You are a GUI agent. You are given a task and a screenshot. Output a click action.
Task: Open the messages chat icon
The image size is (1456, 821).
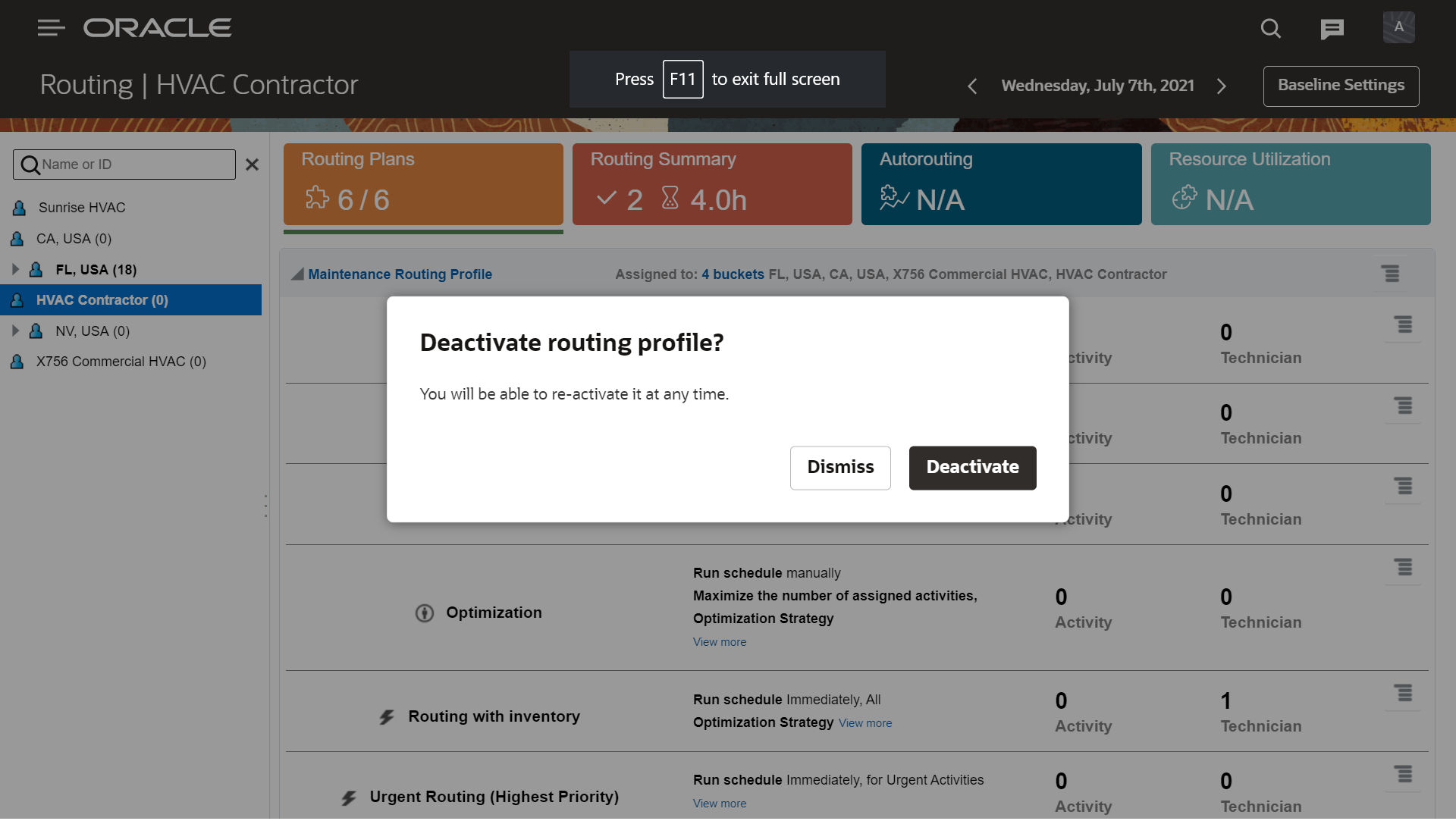(x=1332, y=29)
